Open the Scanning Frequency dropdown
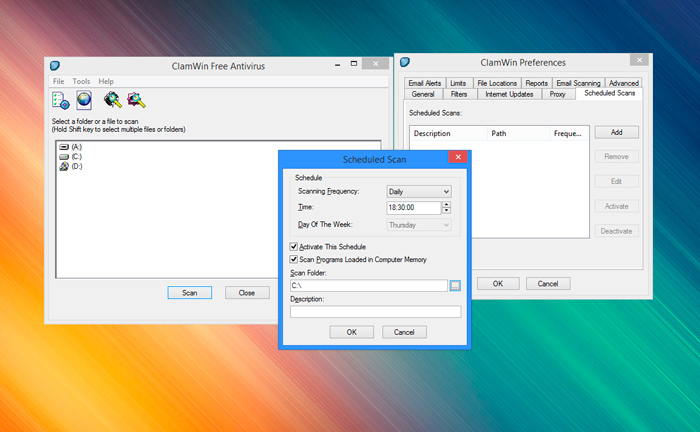 tap(419, 191)
